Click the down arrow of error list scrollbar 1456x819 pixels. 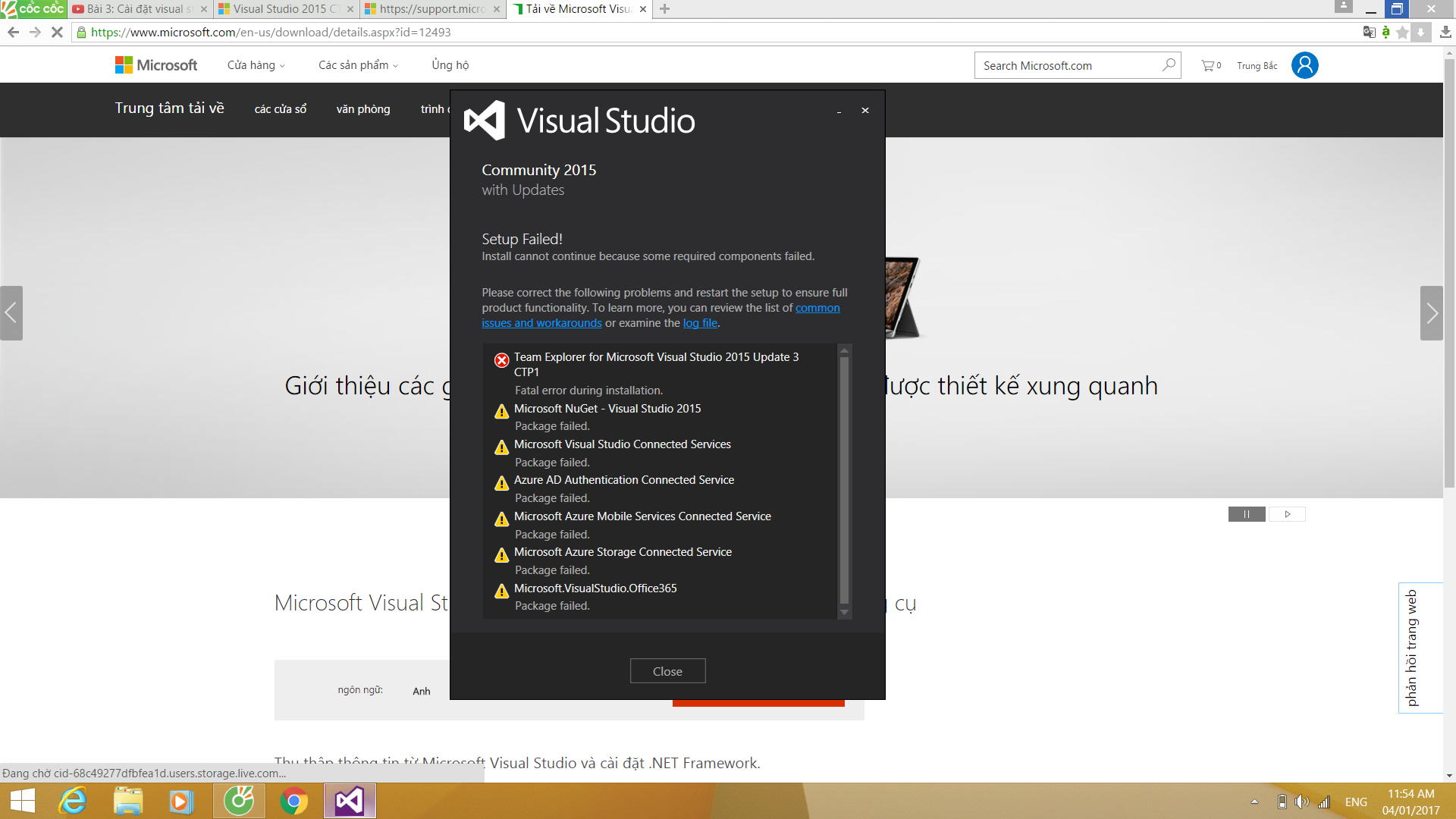[844, 612]
